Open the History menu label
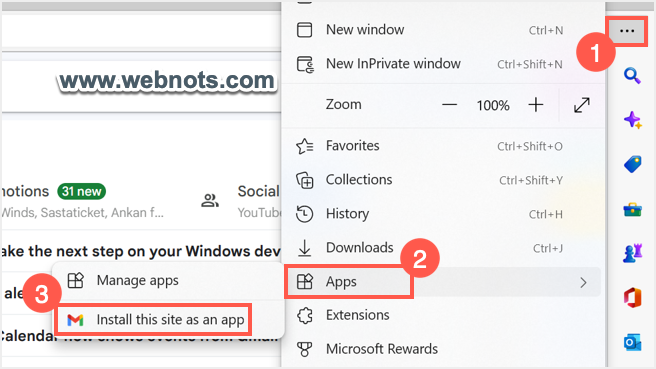Viewport: 656px width, 369px height. [348, 214]
